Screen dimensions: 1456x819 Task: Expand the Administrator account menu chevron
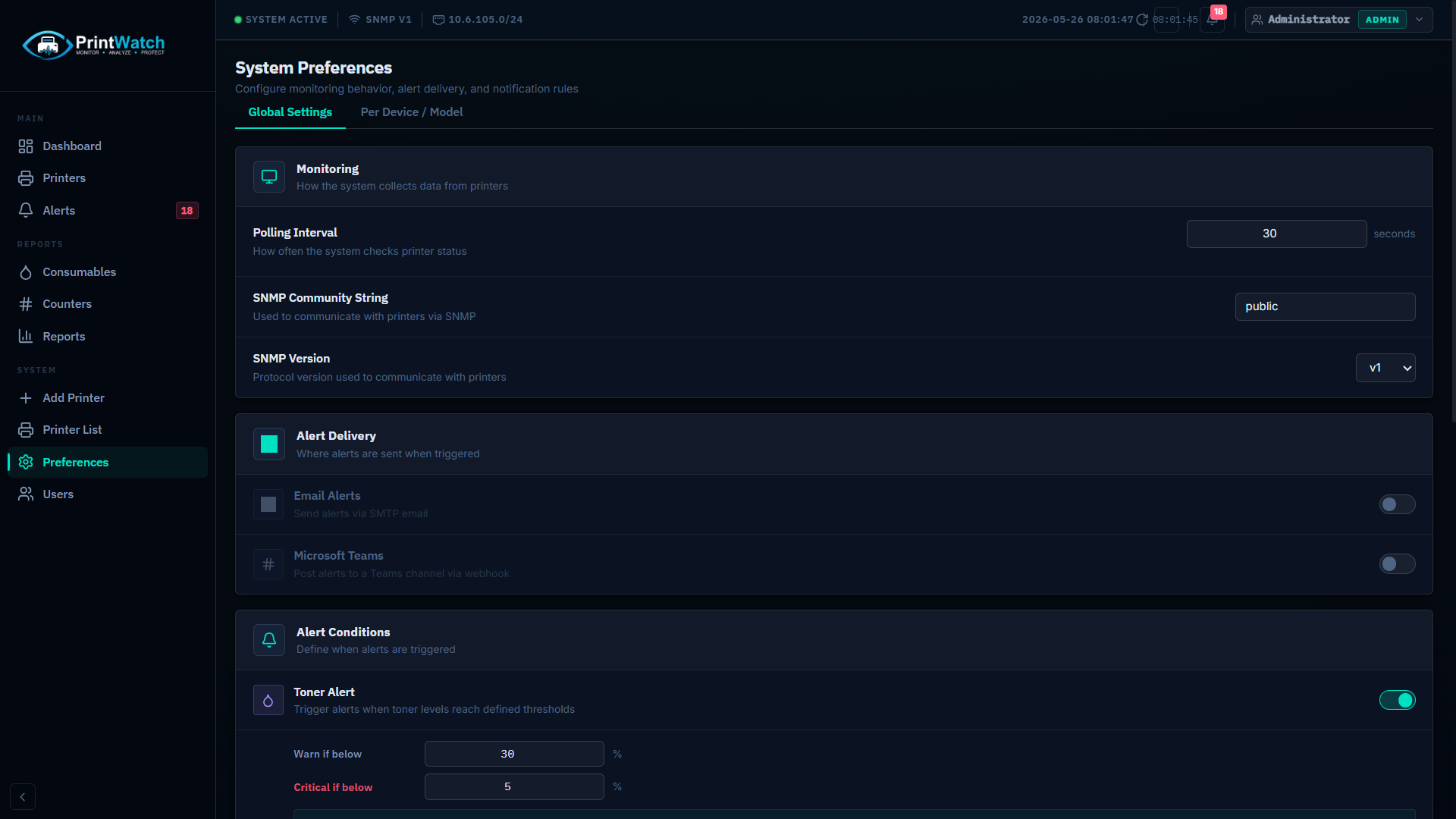coord(1420,20)
